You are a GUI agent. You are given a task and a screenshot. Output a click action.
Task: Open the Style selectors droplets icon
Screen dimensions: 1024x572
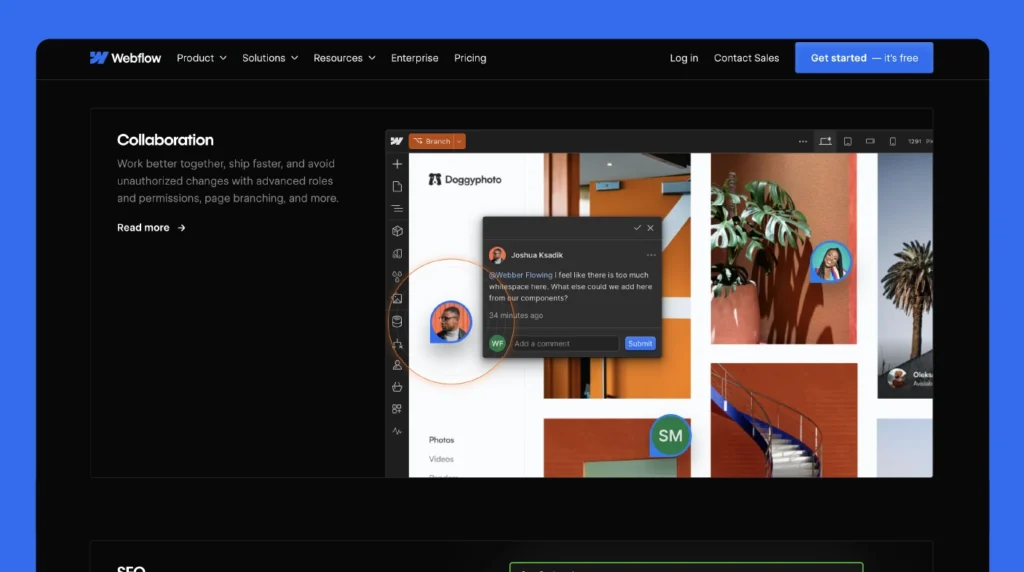[x=397, y=276]
